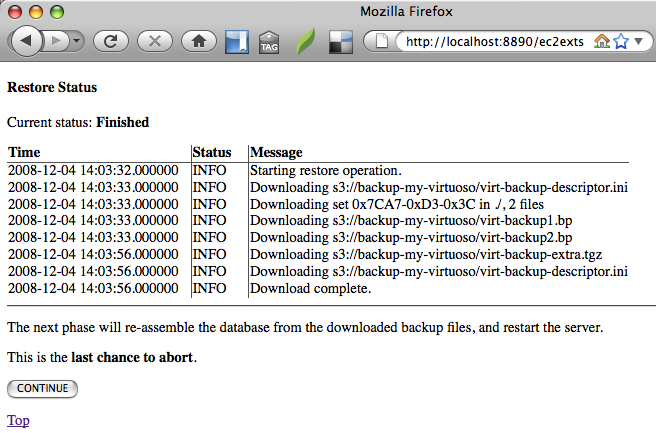
Task: Open the Home page button
Action: click(x=198, y=41)
